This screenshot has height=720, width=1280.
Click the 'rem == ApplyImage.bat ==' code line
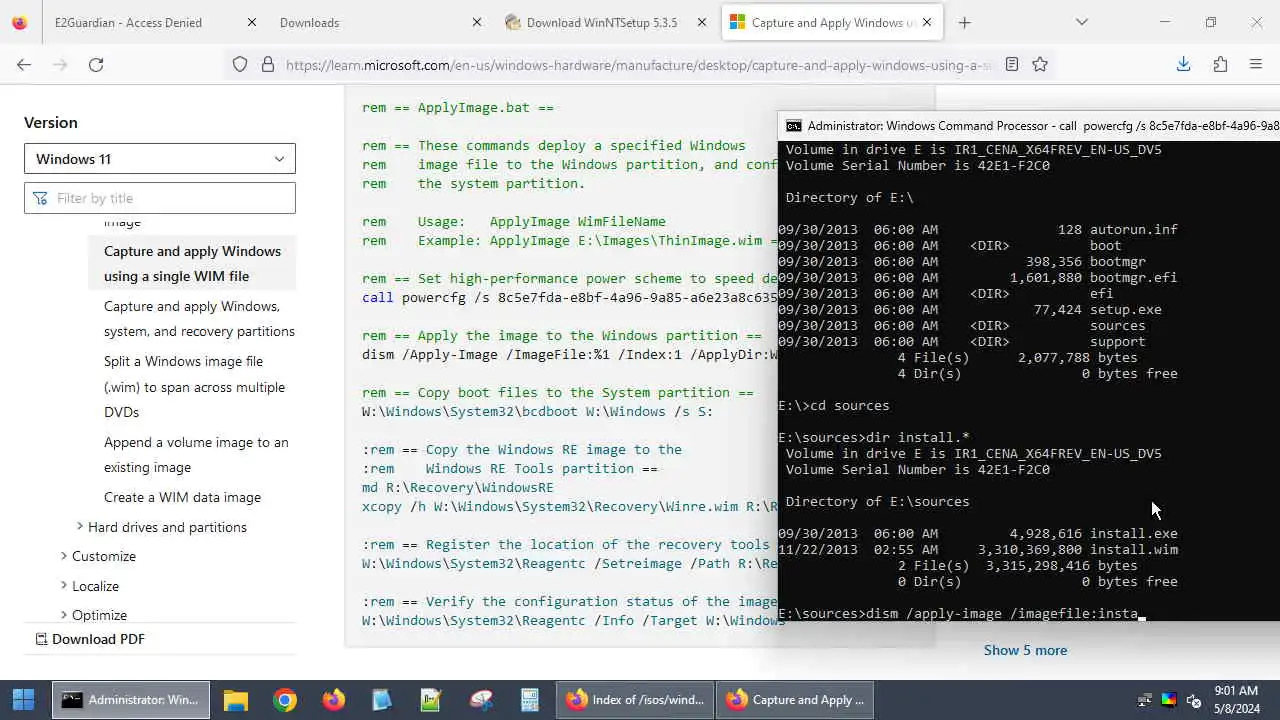pyautogui.click(x=458, y=107)
